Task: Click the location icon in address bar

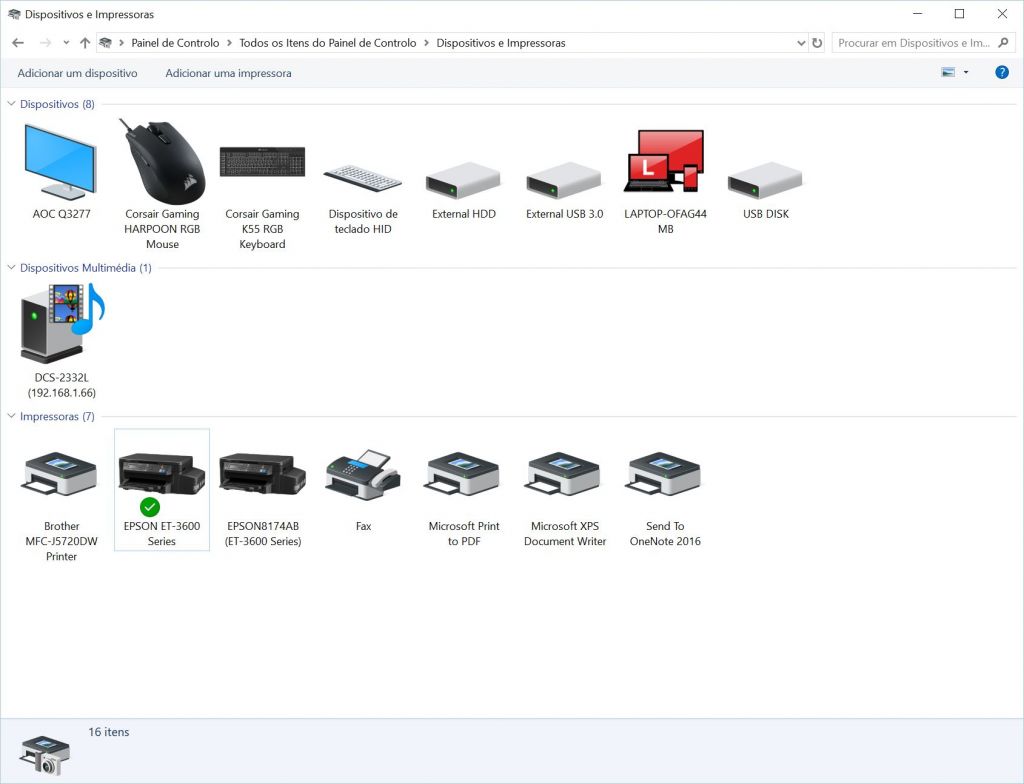Action: [x=105, y=43]
